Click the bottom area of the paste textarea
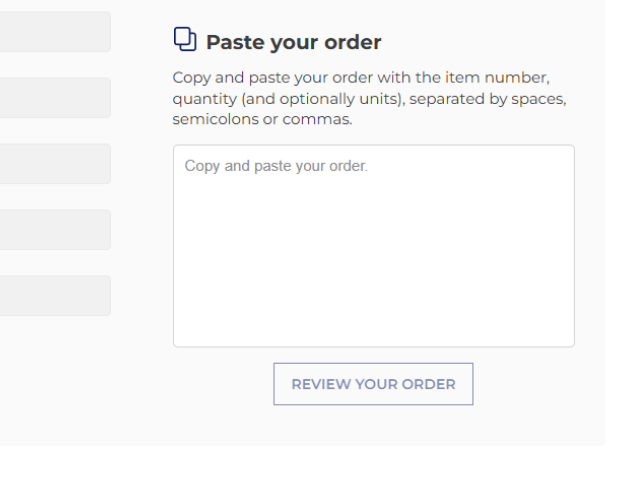The width and height of the screenshot is (640, 480). tap(373, 330)
